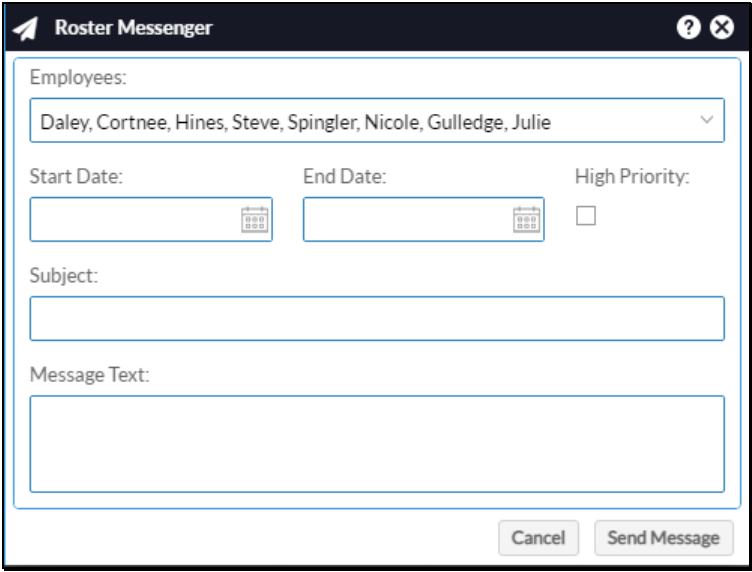
Task: Expand the Employees dropdown chevron arrow
Action: (707, 119)
